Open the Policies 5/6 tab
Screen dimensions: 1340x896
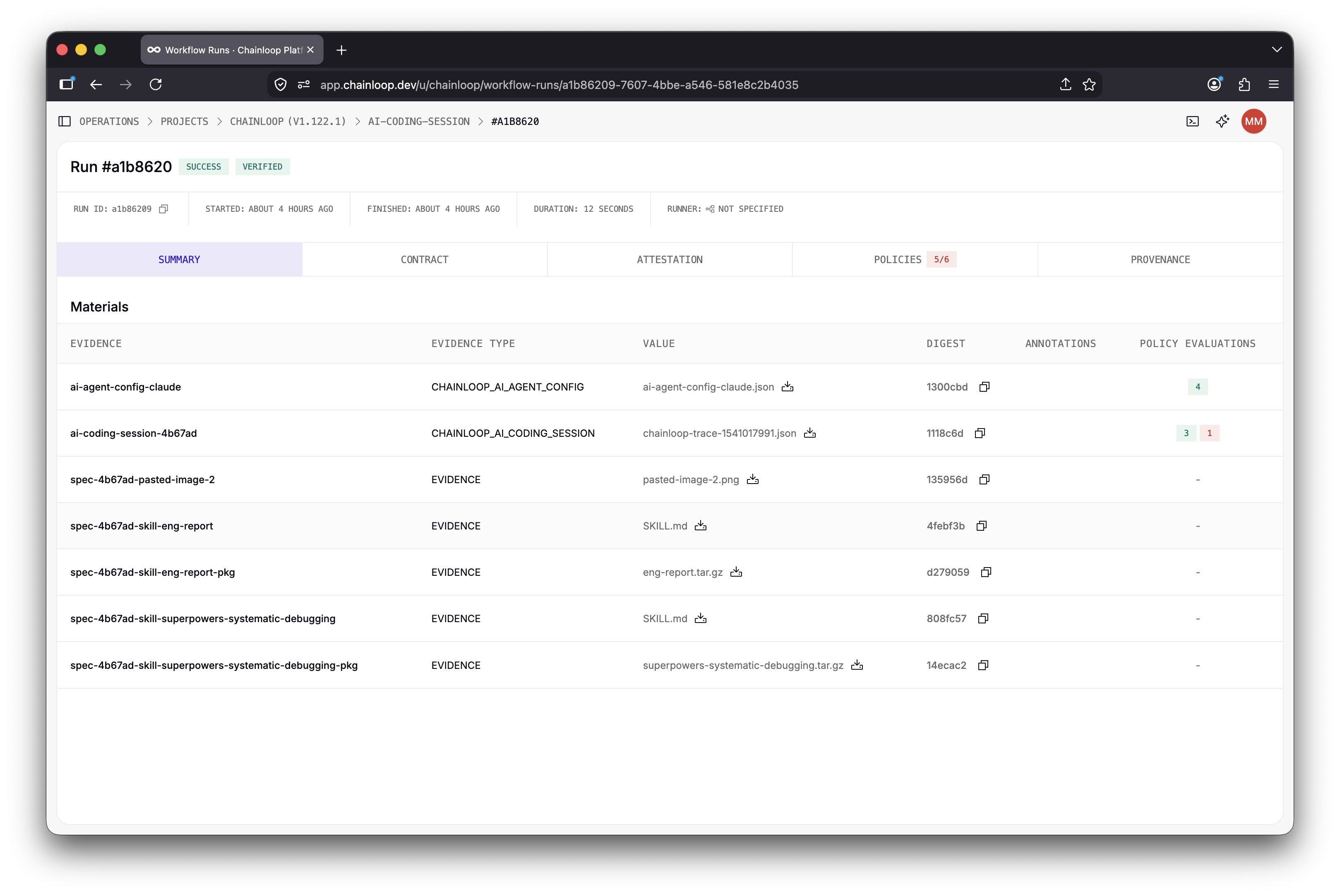click(915, 259)
